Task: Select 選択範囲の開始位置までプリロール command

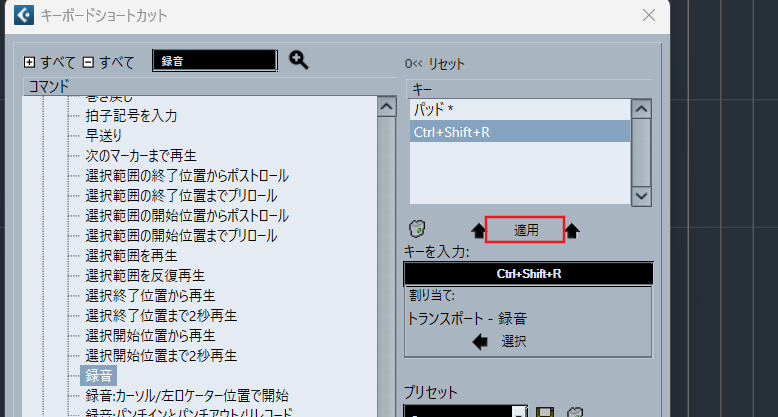Action: click(x=181, y=235)
